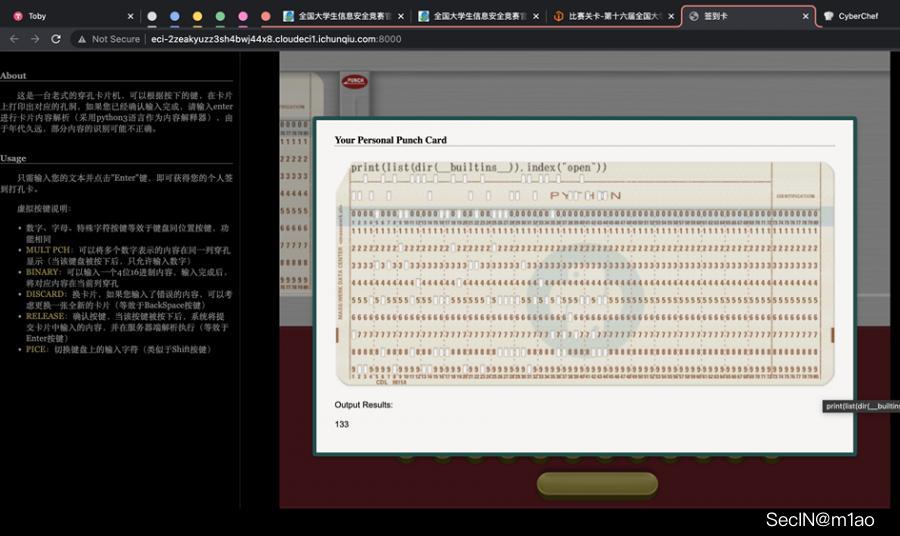
Task: Reload the current page
Action: (56, 39)
